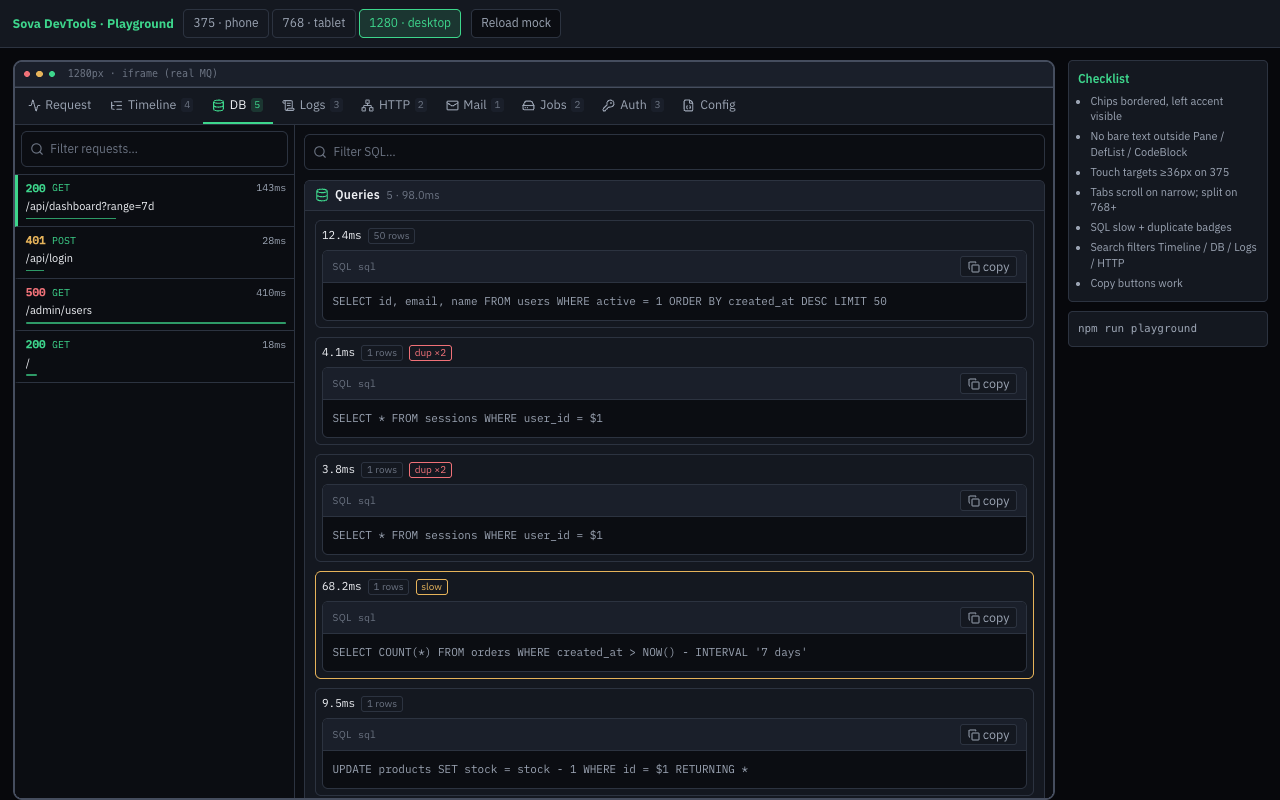Copy the 3.8ms sessions query
Image resolution: width=1280 pixels, height=800 pixels.
[x=988, y=501]
